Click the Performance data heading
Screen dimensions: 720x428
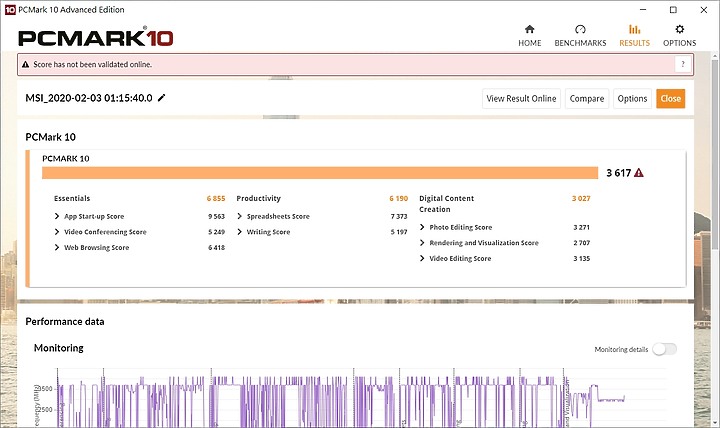point(65,321)
